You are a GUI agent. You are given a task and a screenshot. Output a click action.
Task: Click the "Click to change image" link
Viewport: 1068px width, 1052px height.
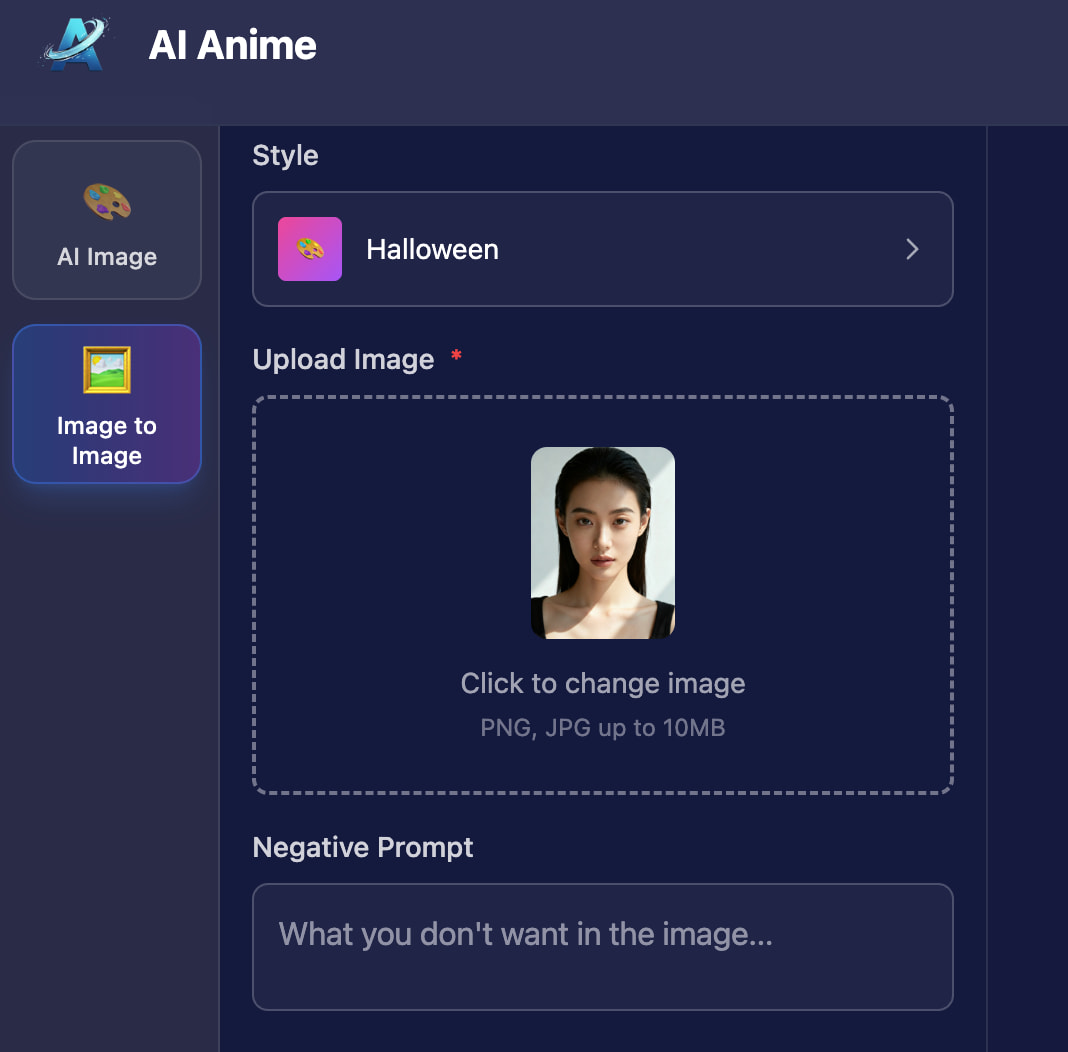click(602, 683)
